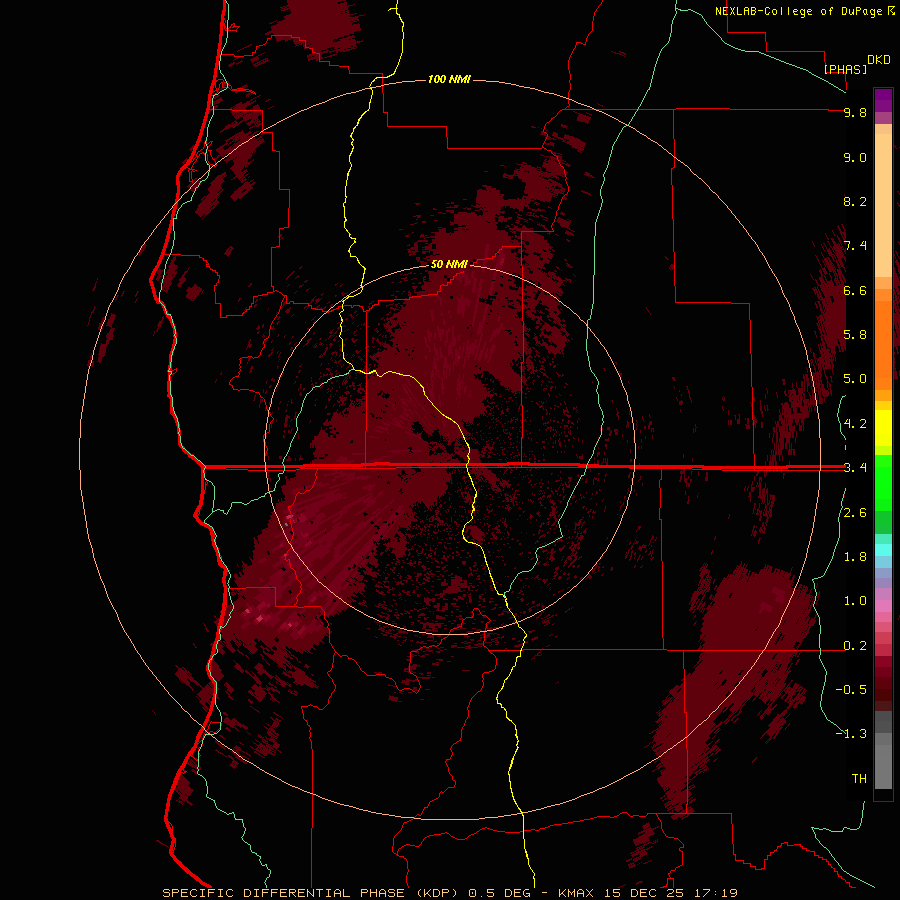
Task: Click the gray color bar segment beside TH
Action: pos(883,769)
